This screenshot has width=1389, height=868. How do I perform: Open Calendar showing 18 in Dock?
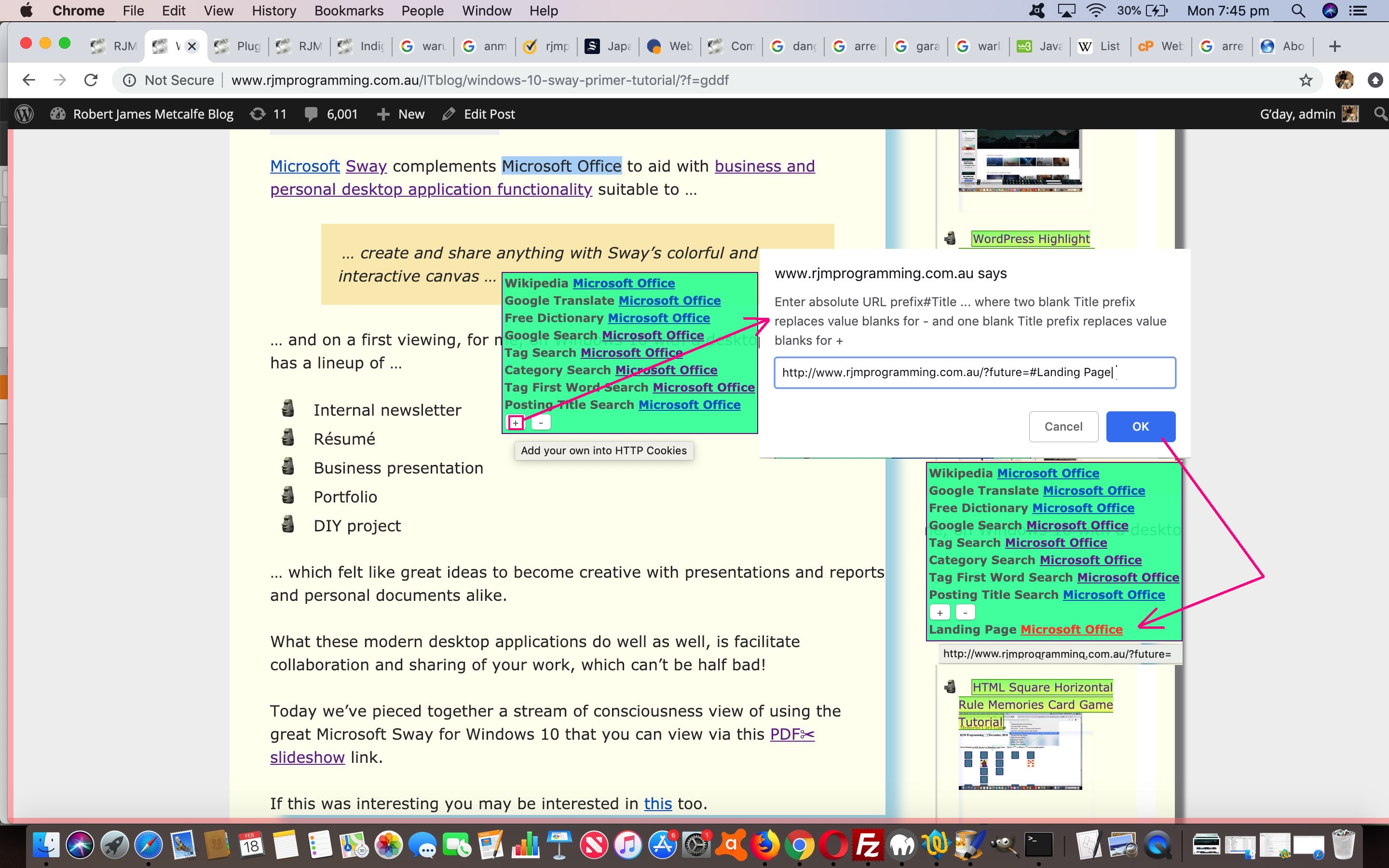(x=251, y=845)
